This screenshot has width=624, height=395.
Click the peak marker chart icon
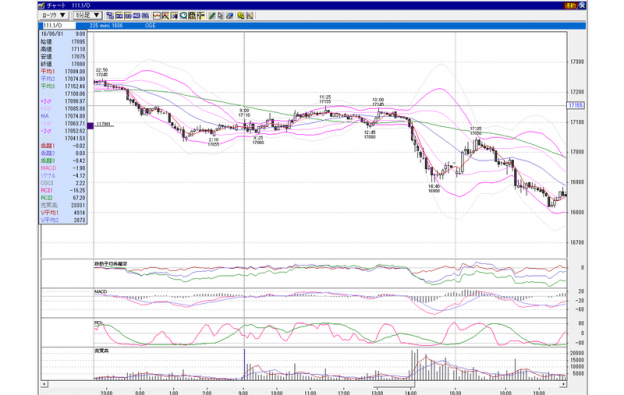pyautogui.click(x=166, y=16)
